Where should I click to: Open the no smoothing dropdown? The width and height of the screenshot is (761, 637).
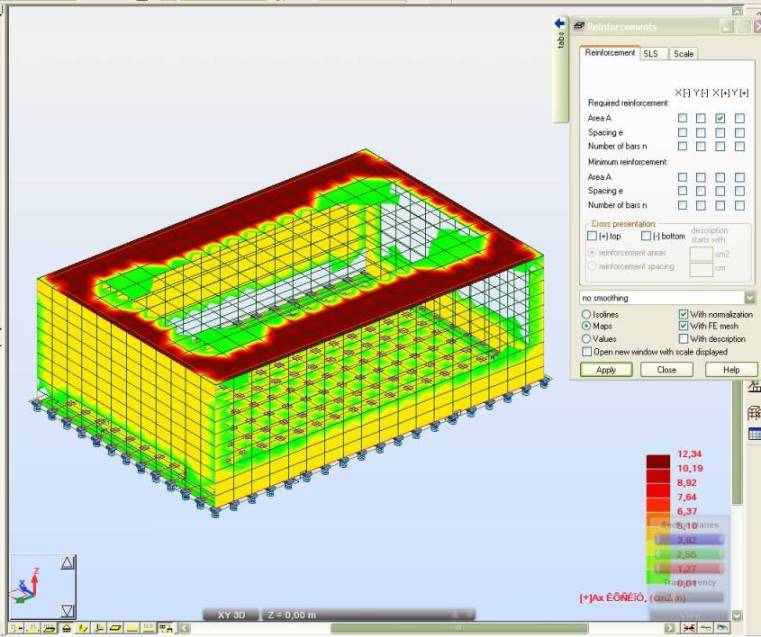coord(750,298)
